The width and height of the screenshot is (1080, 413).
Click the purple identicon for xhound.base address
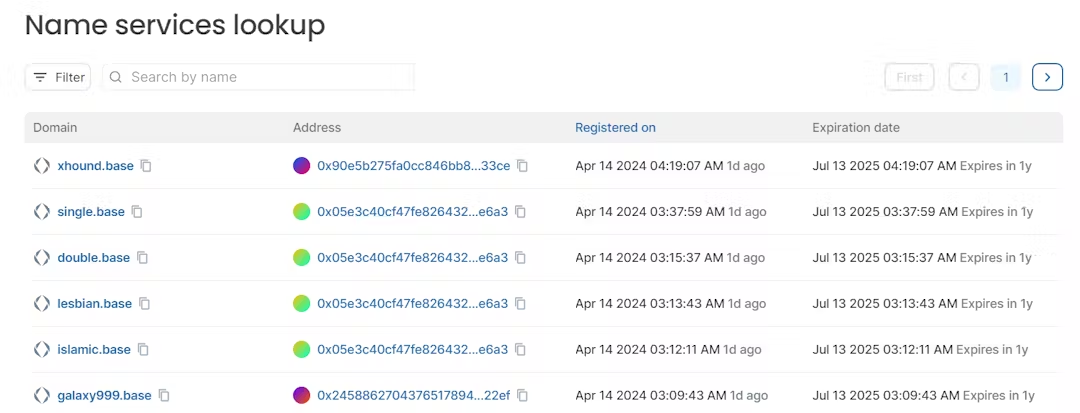[302, 166]
